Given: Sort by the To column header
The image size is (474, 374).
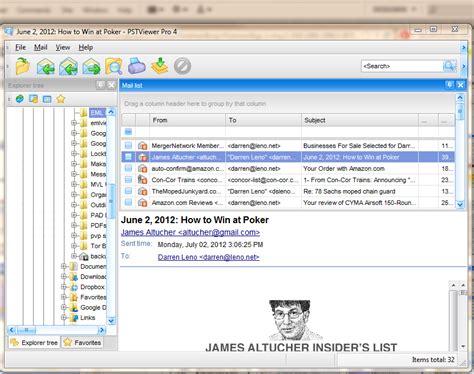Looking at the screenshot, I should point(263,120).
